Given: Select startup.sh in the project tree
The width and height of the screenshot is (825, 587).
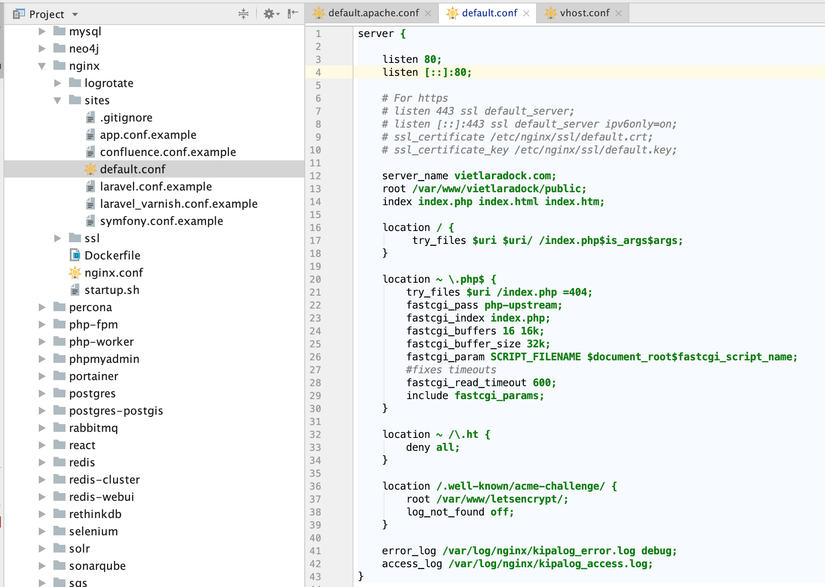Looking at the screenshot, I should tap(111, 290).
